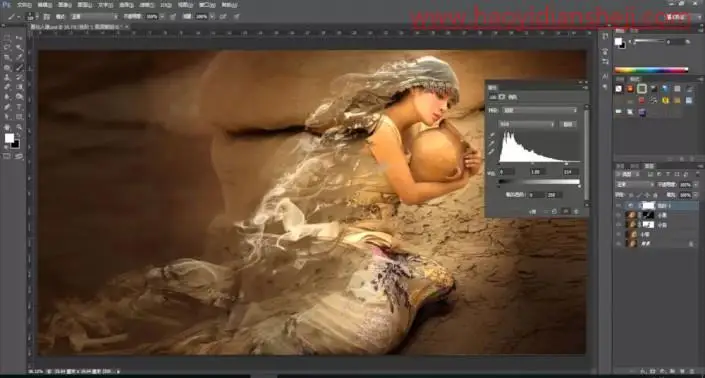705x378 pixels.
Task: Select the Clone Stamp tool
Action: click(x=7, y=77)
